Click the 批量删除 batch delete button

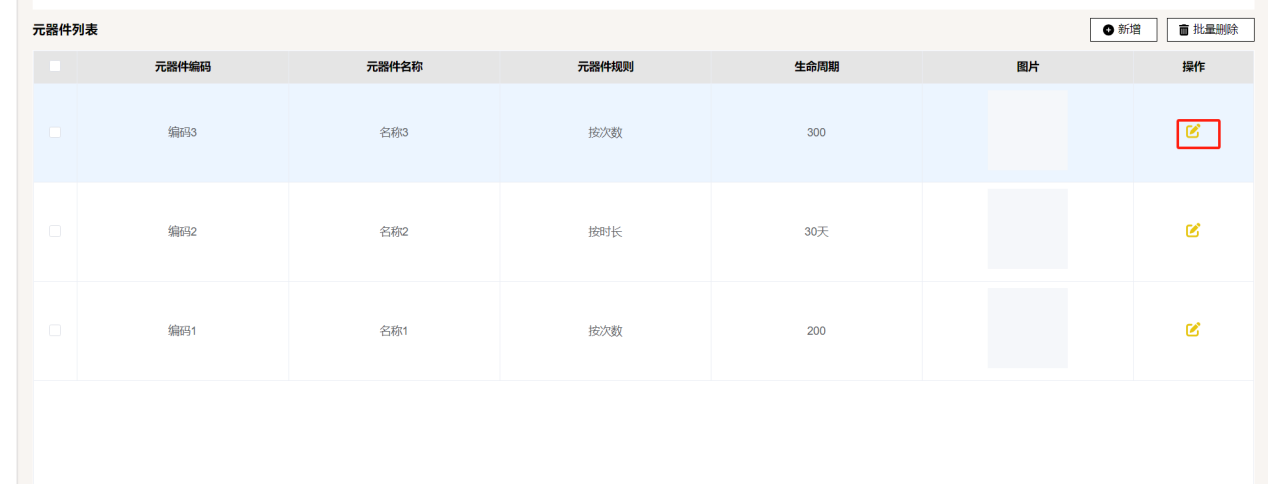point(1210,30)
